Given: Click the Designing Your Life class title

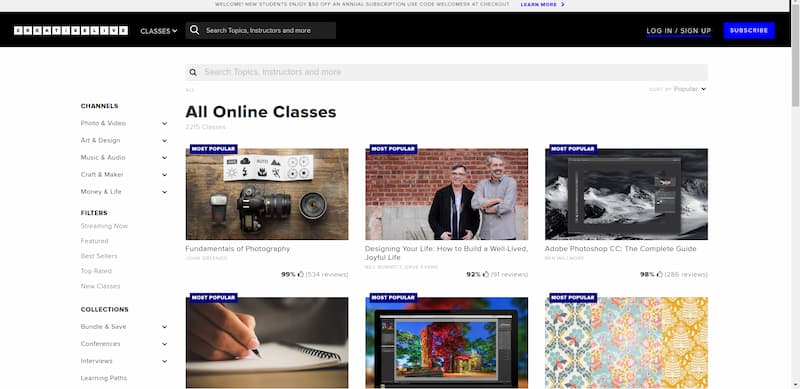Looking at the screenshot, I should coord(446,253).
